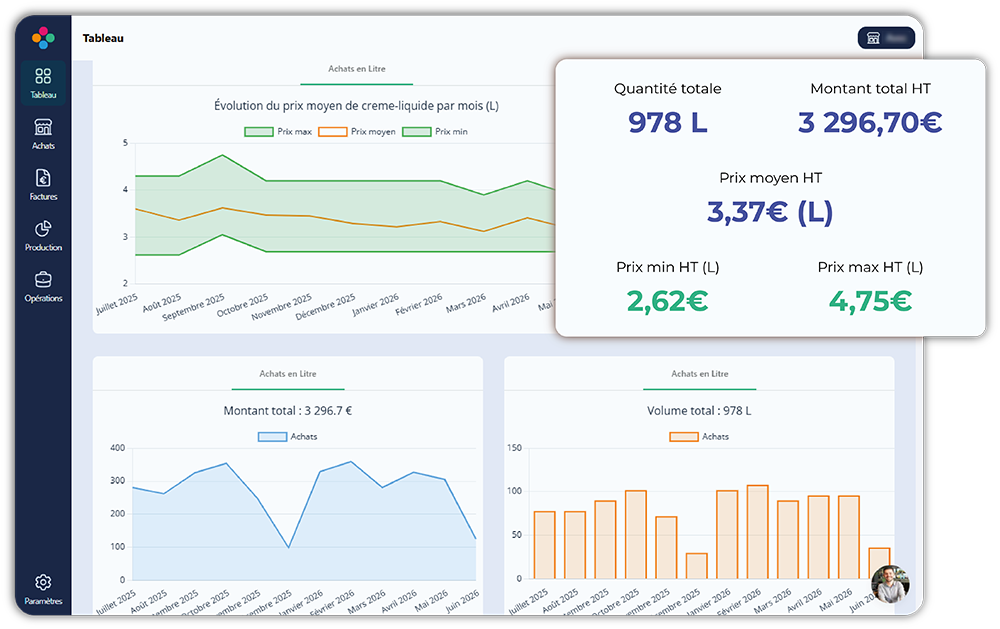
Task: Open the Opérations briefcase icon
Action: pyautogui.click(x=43, y=286)
